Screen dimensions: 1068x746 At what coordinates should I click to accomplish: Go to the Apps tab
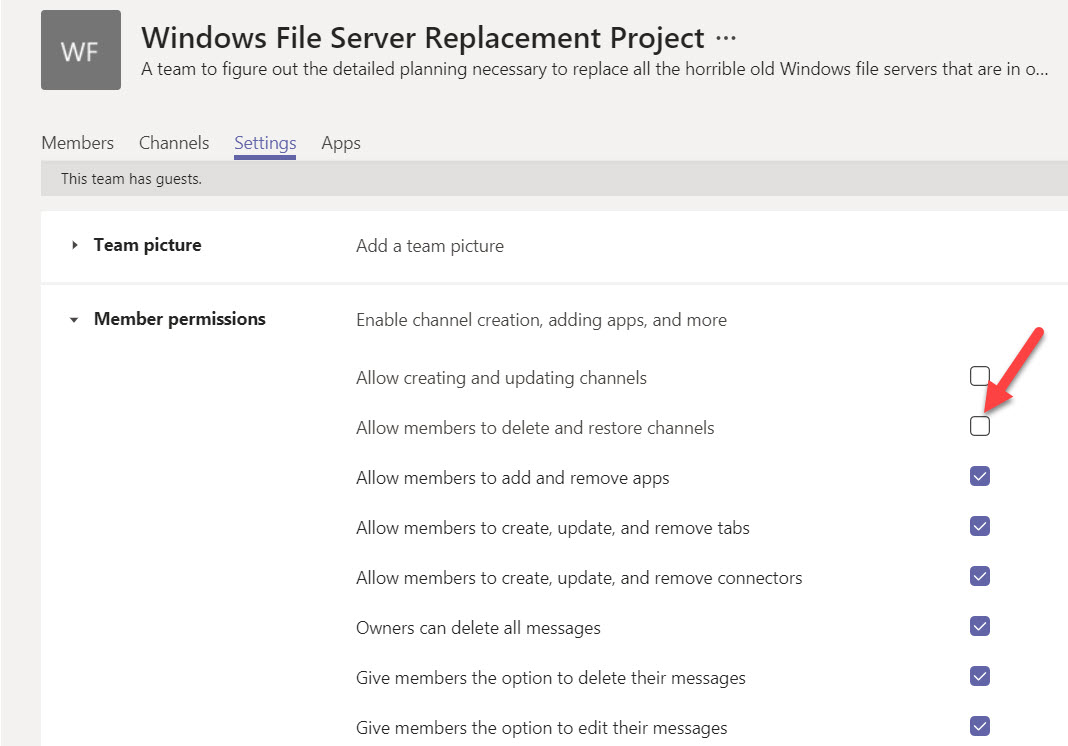click(x=341, y=143)
